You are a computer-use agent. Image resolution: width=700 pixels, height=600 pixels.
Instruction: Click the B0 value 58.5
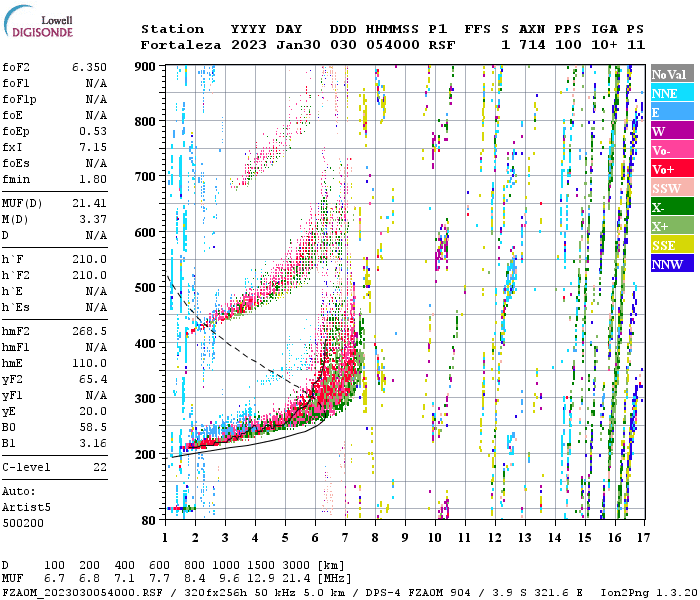[x=93, y=428]
